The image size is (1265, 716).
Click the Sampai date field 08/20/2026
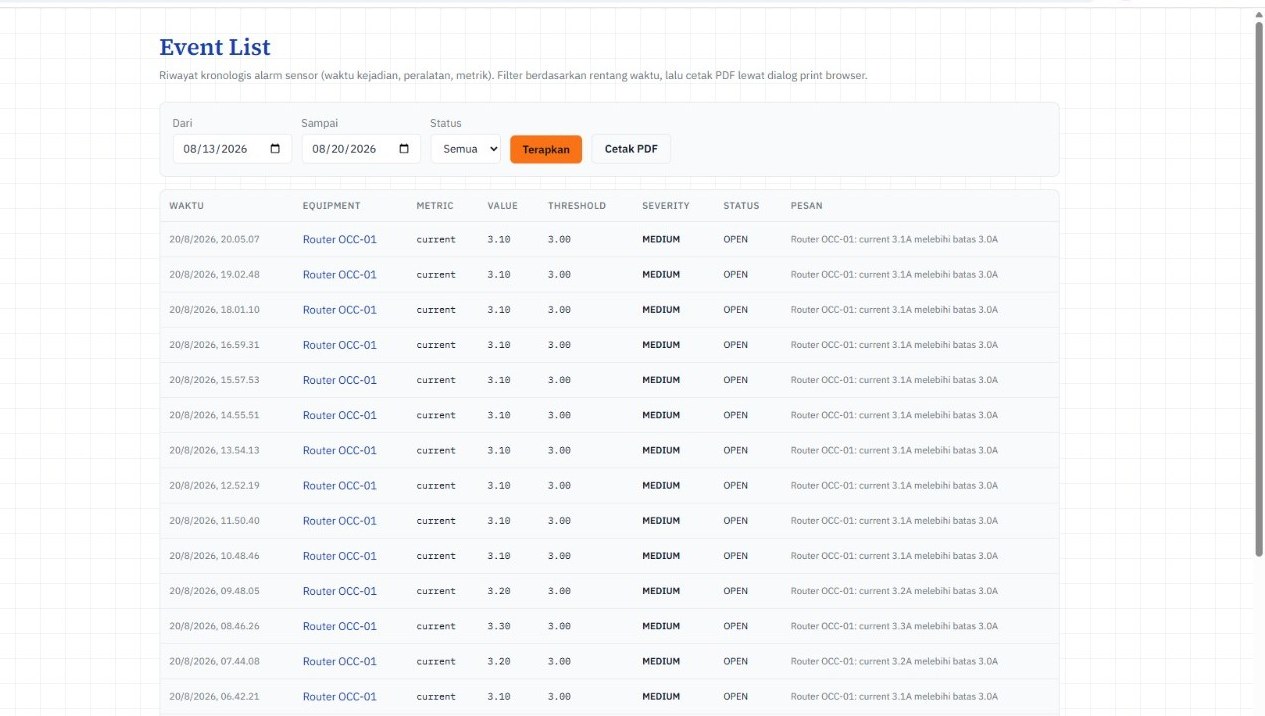click(361, 149)
